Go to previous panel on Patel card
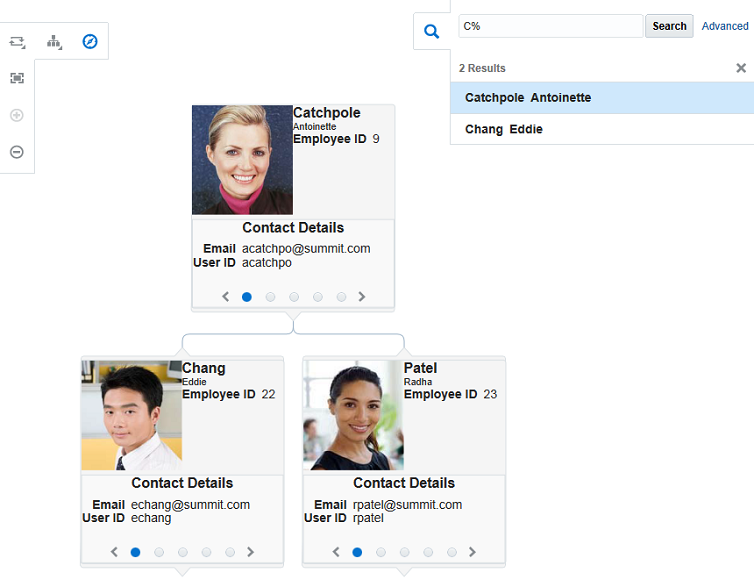Viewport: 754px width, 587px height. pos(336,552)
